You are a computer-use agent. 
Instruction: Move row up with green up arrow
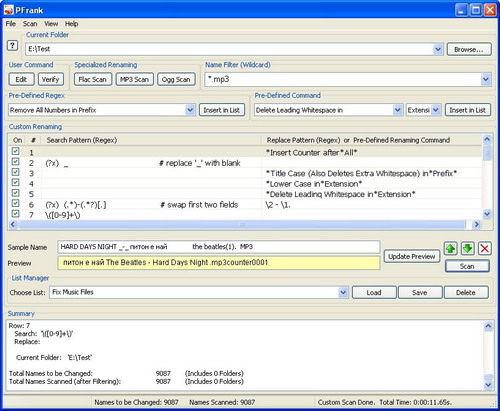(x=451, y=248)
